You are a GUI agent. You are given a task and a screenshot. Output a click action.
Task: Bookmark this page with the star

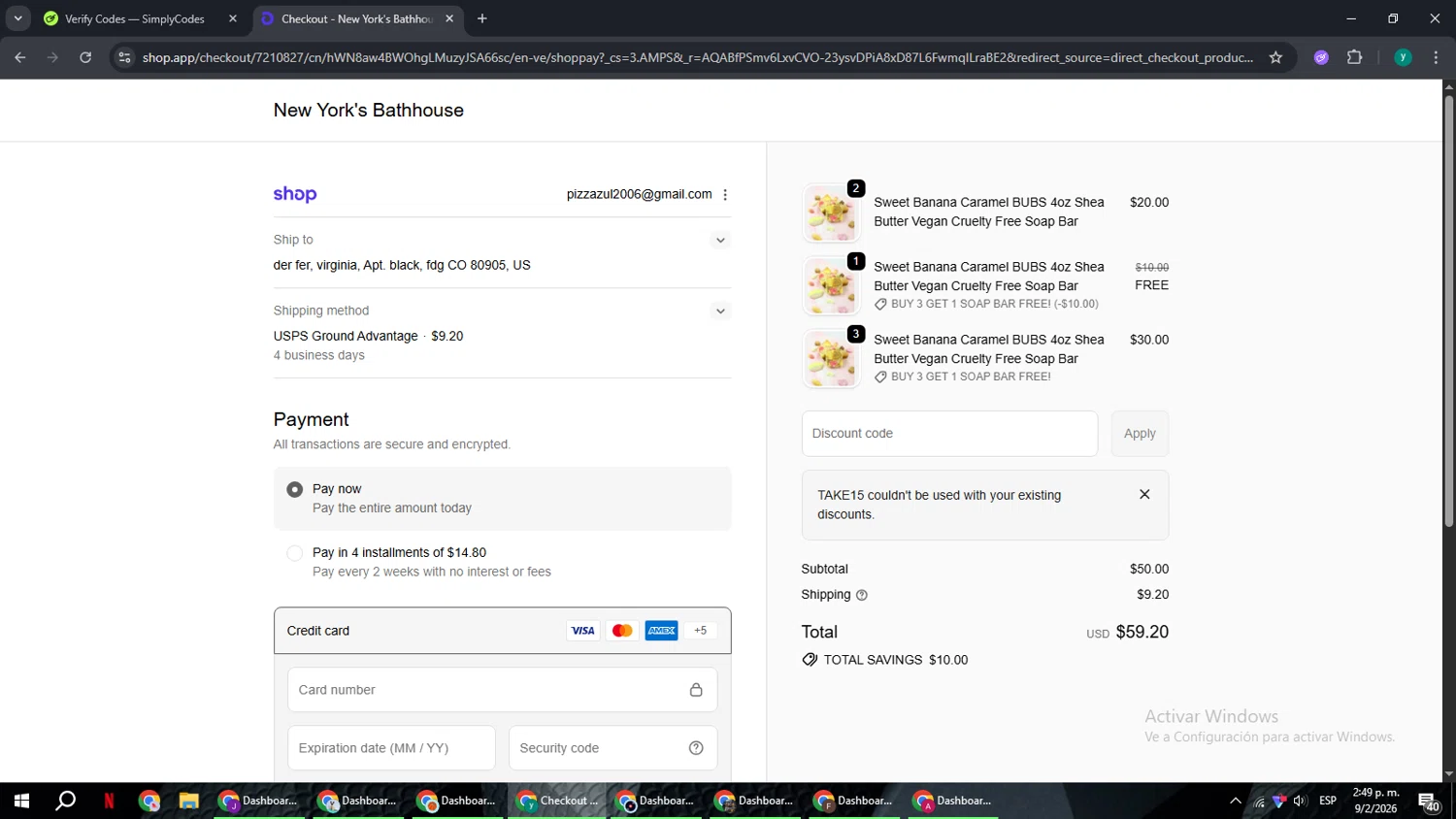tap(1275, 57)
